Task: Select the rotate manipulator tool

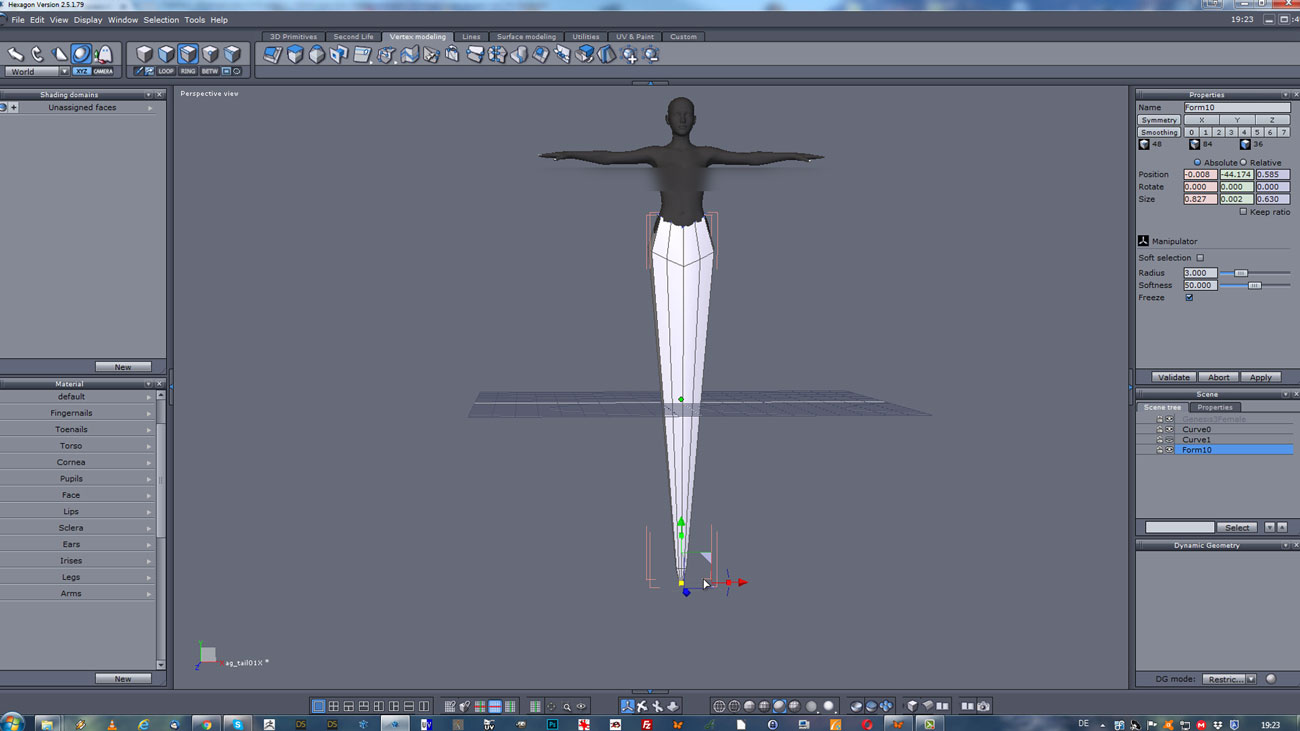Action: [37, 54]
